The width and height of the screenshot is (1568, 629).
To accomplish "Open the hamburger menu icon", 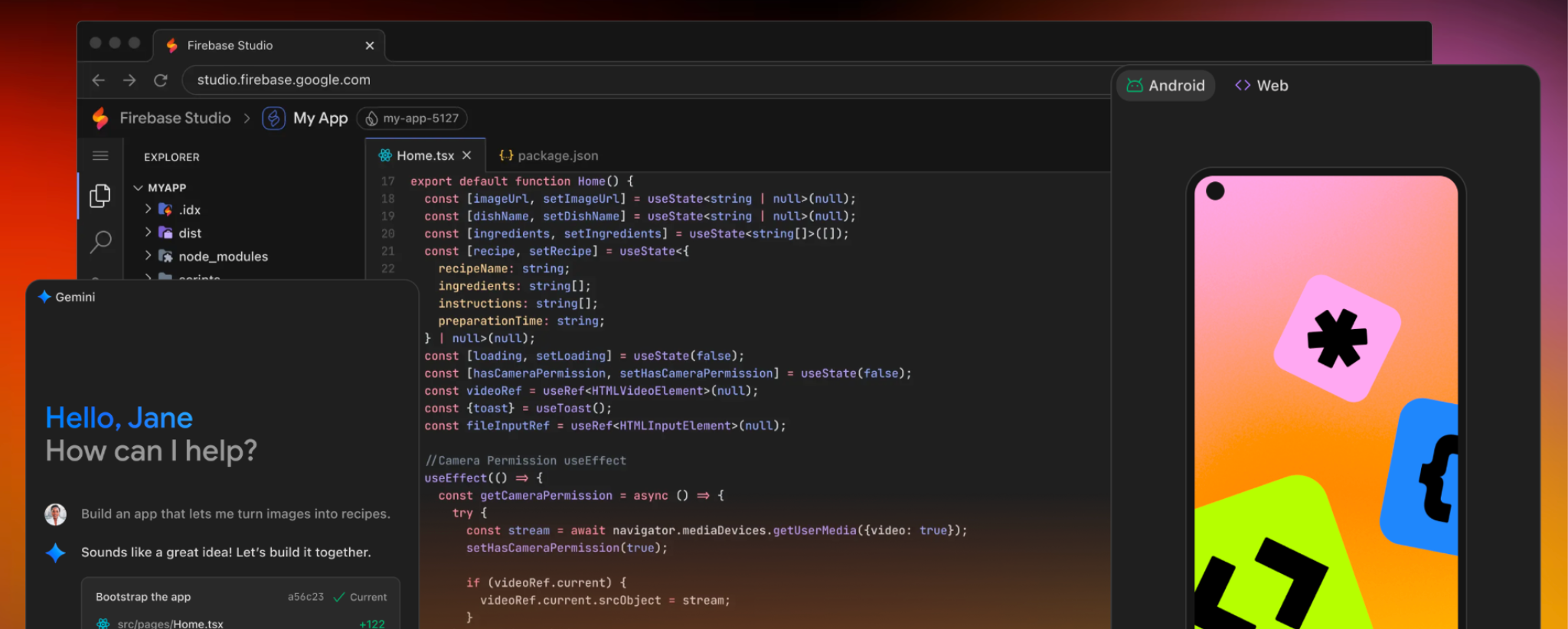I will click(100, 156).
